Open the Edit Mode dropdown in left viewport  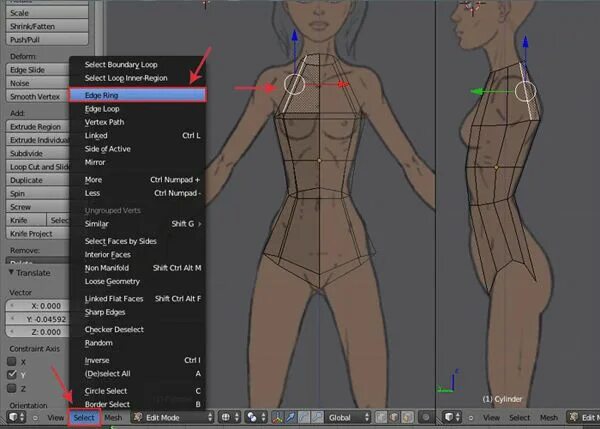click(x=173, y=417)
